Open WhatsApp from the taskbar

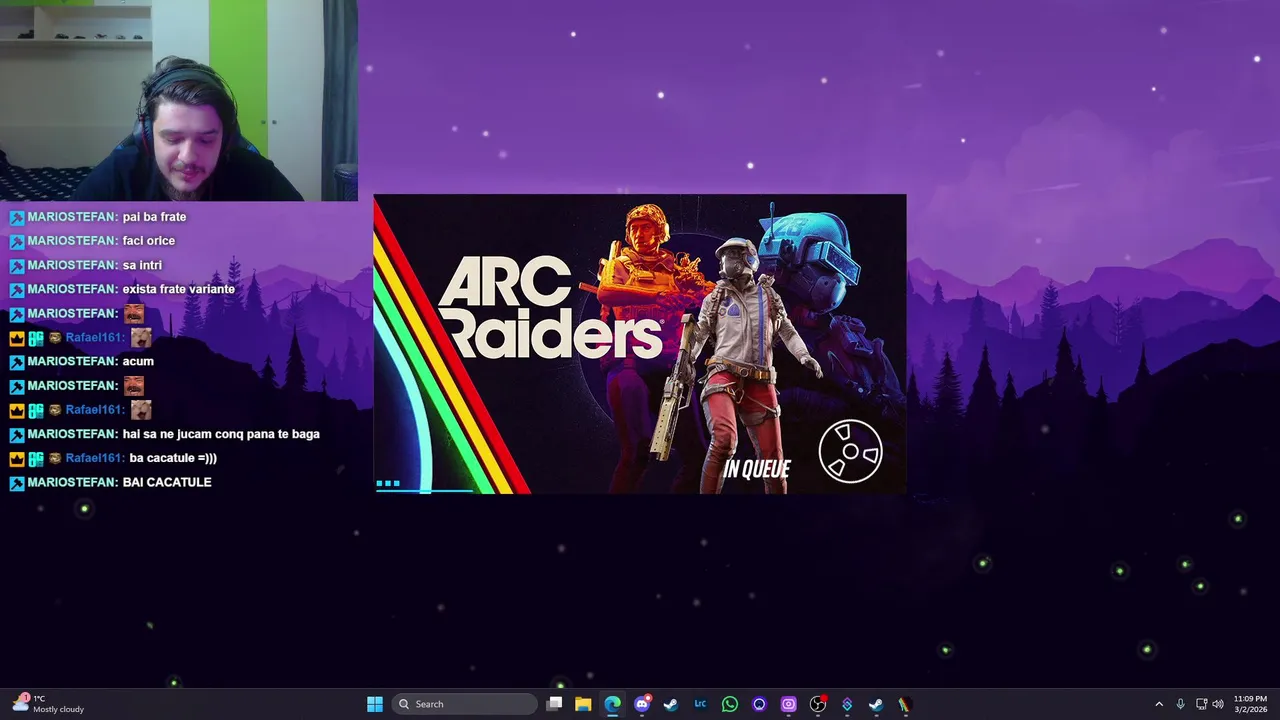click(729, 704)
